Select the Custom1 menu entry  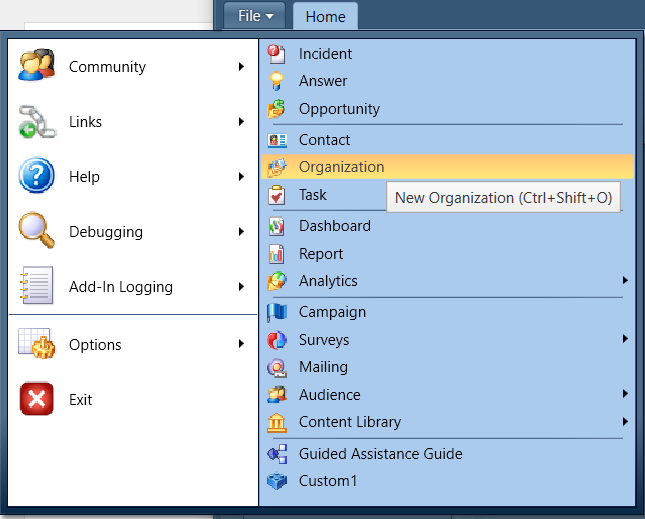(x=448, y=481)
